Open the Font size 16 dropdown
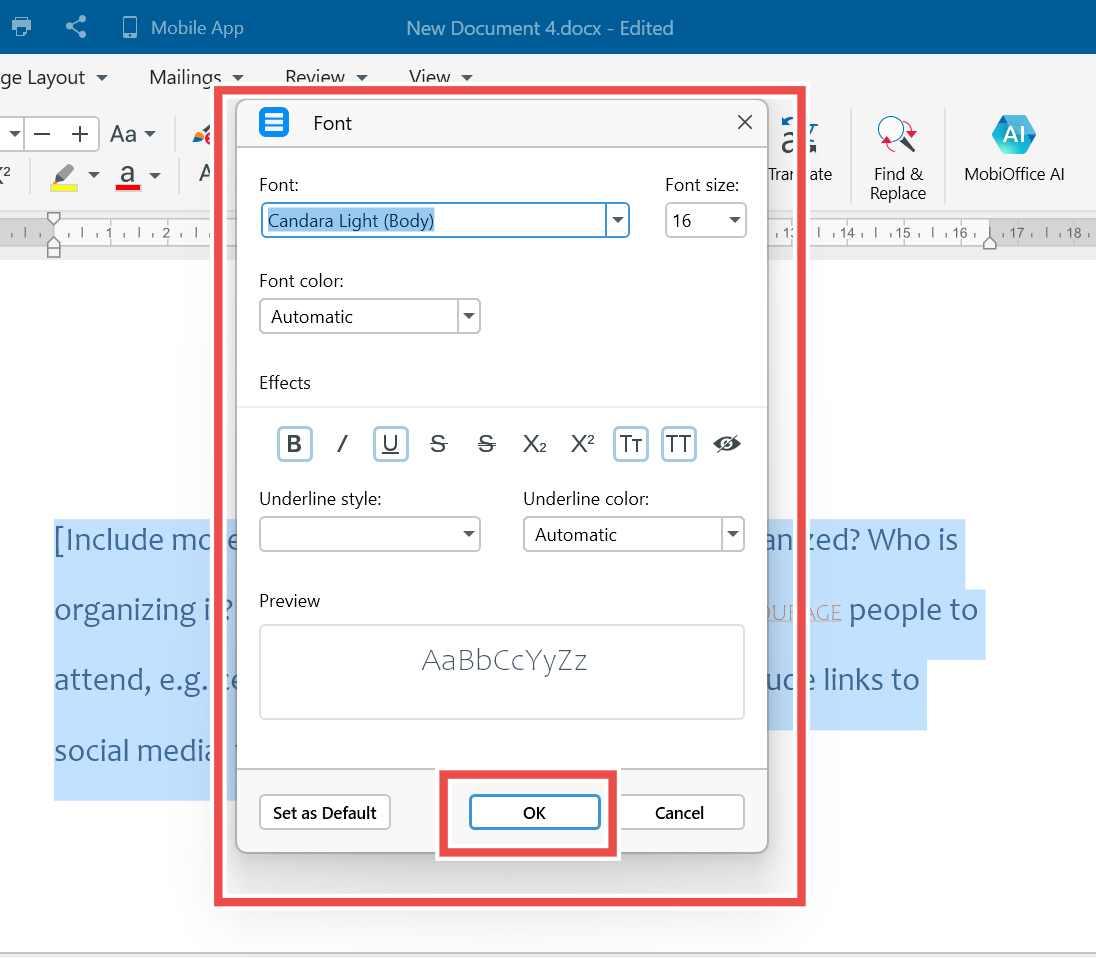The image size is (1096, 958). click(x=705, y=220)
